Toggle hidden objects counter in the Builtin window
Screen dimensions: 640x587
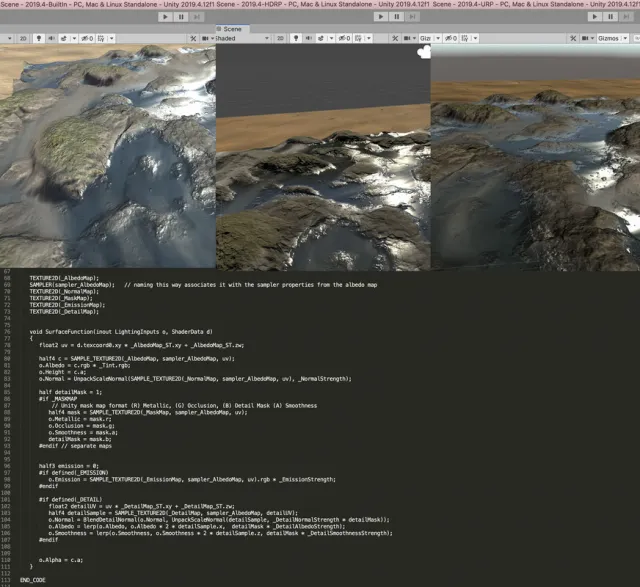point(87,38)
